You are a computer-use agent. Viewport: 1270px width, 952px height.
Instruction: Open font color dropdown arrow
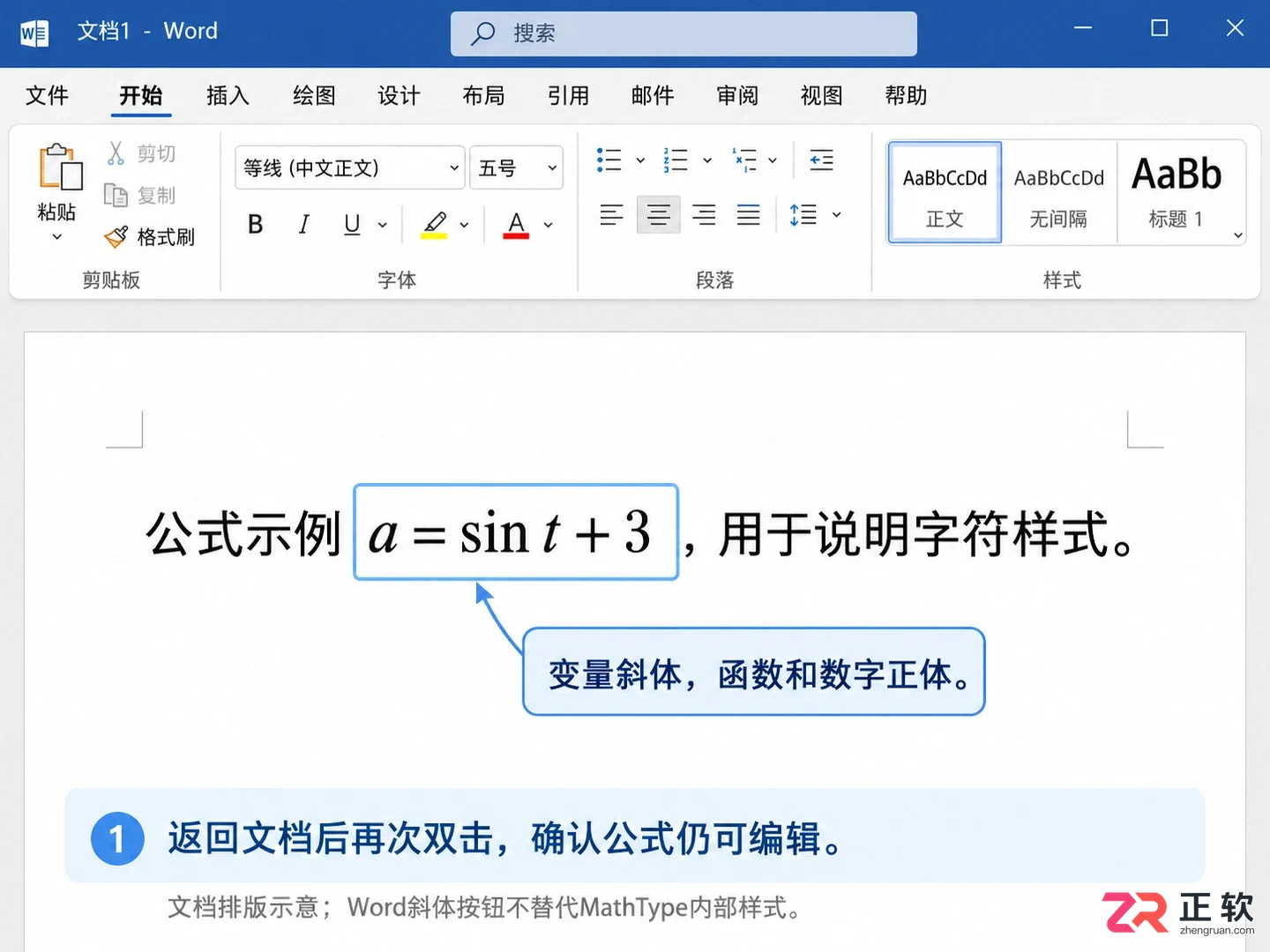[x=548, y=226]
